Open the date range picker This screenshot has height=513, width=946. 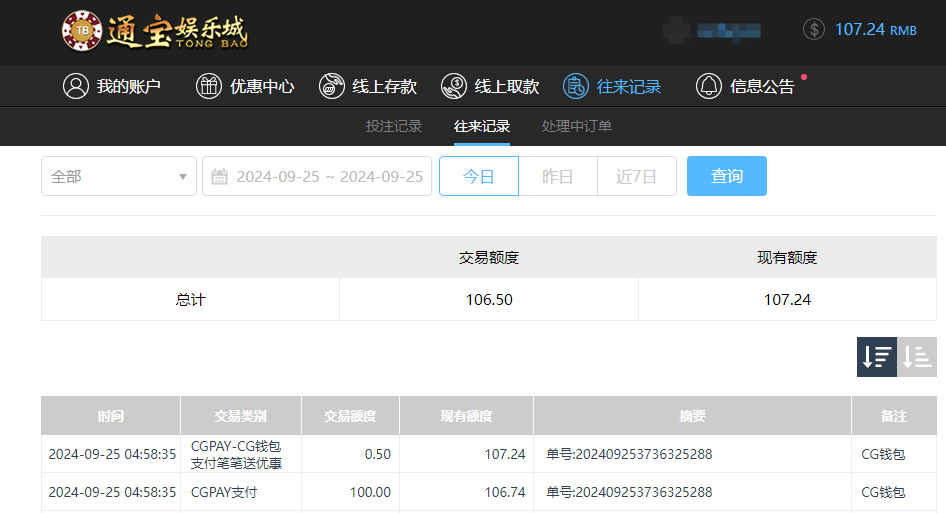pyautogui.click(x=328, y=176)
